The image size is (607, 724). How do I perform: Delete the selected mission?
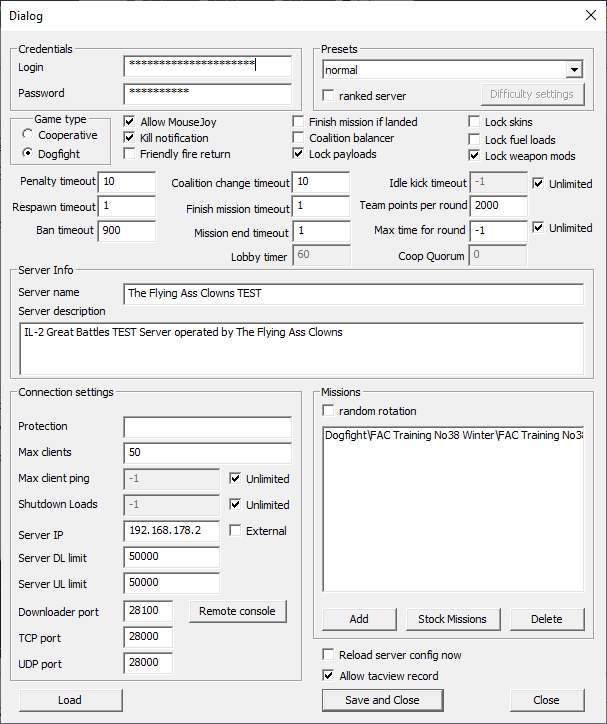point(546,619)
